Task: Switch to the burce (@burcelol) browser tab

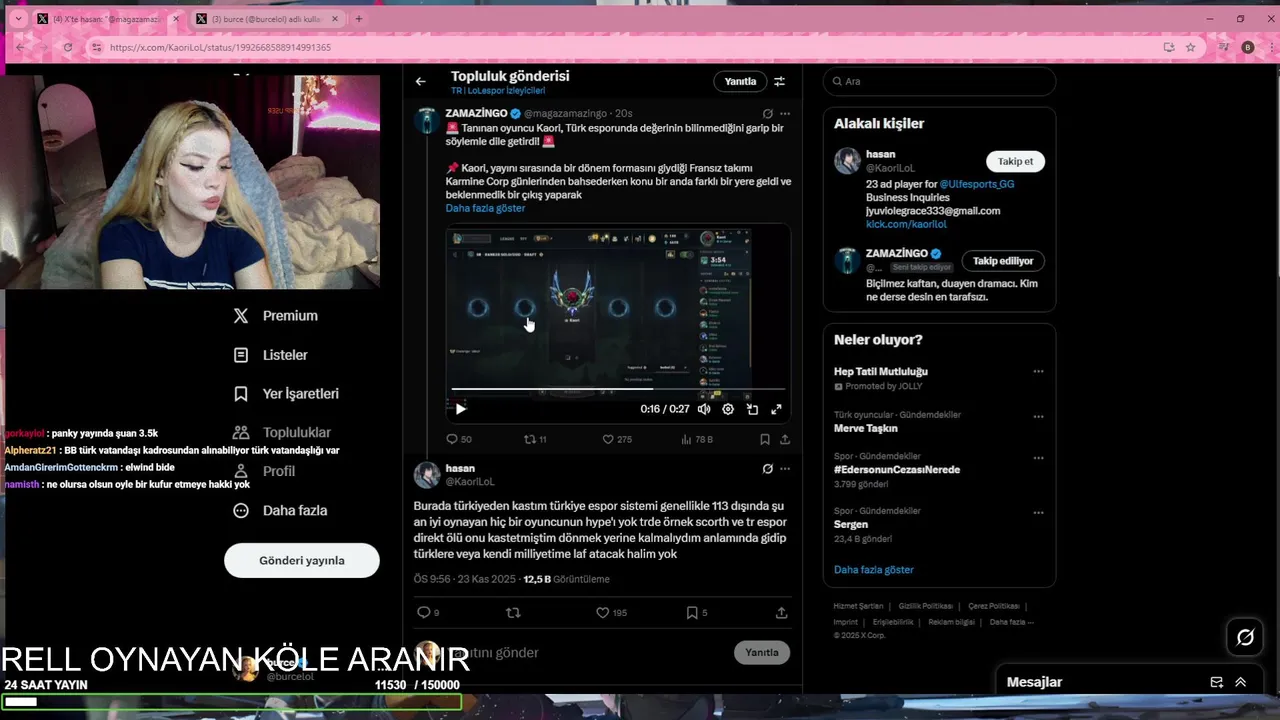Action: pos(266,19)
